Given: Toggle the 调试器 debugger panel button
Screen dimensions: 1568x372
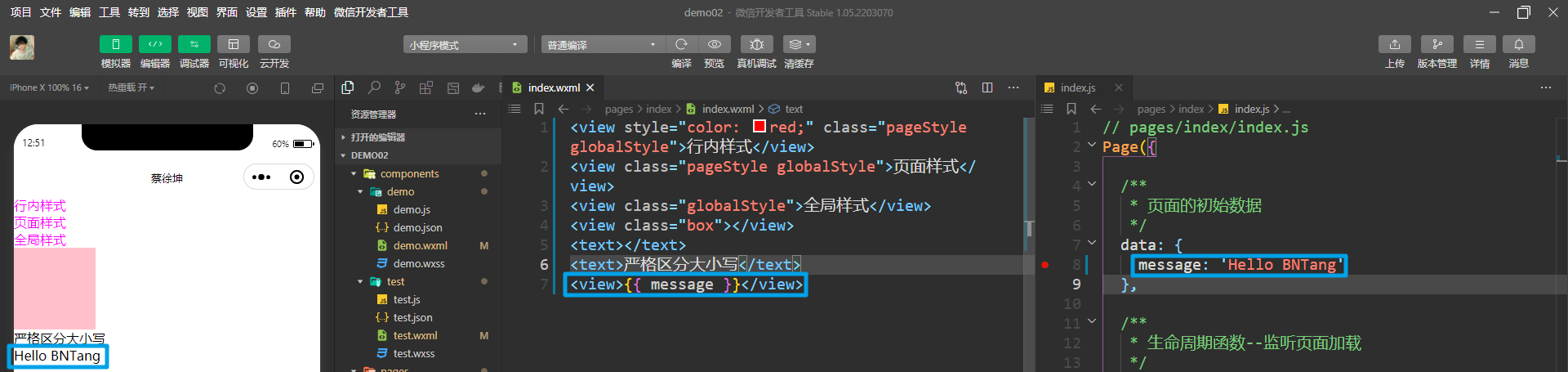Looking at the screenshot, I should pyautogui.click(x=194, y=44).
